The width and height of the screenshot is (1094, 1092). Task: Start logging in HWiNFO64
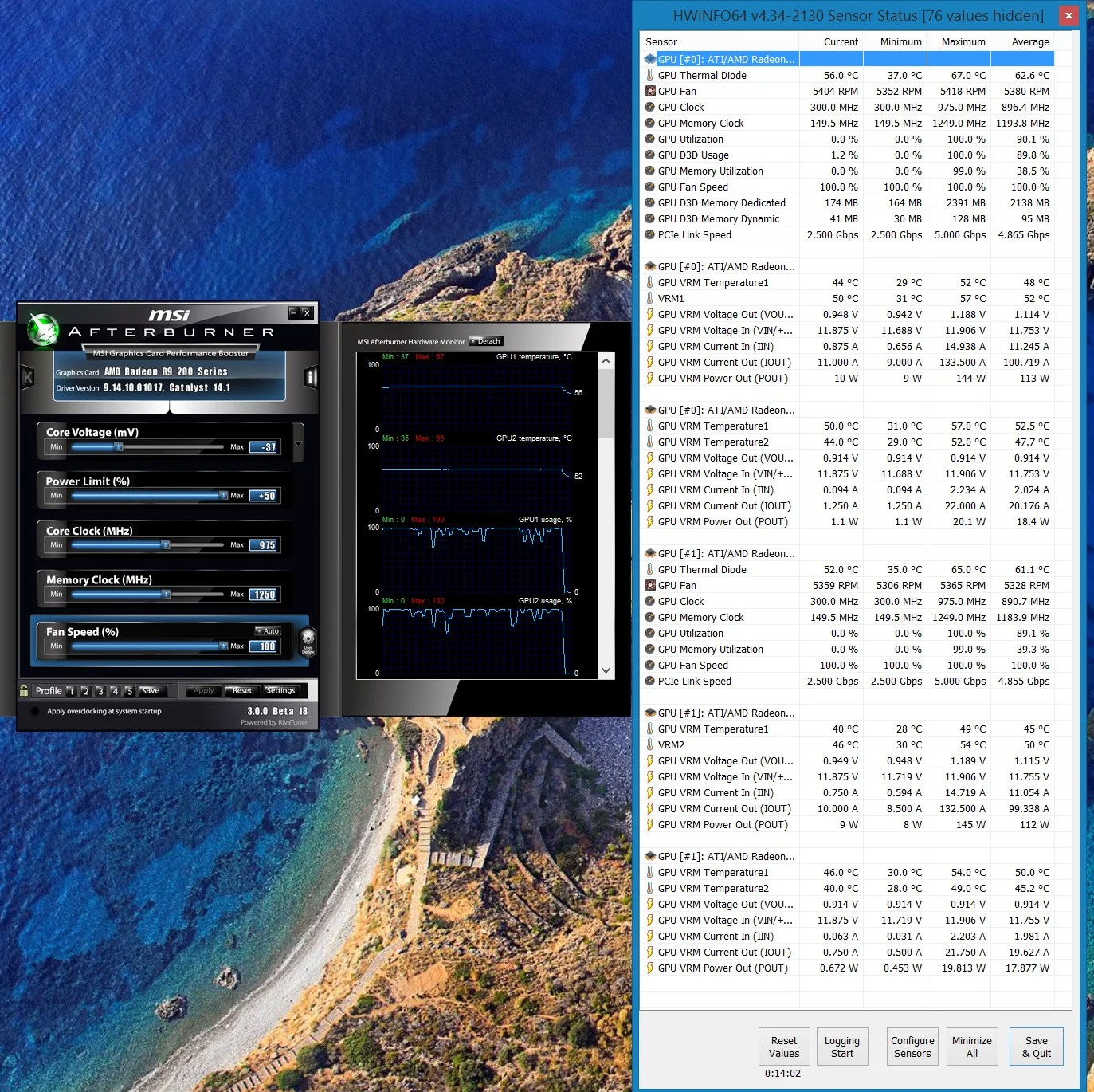pyautogui.click(x=842, y=1047)
